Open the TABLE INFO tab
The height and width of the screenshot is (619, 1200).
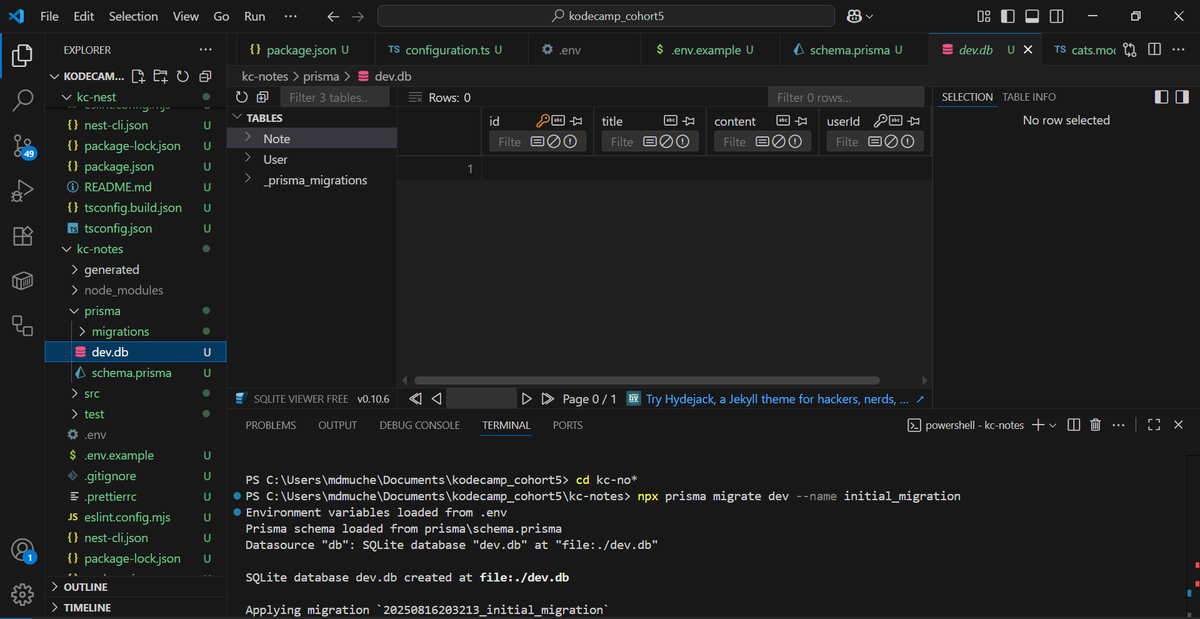1029,97
